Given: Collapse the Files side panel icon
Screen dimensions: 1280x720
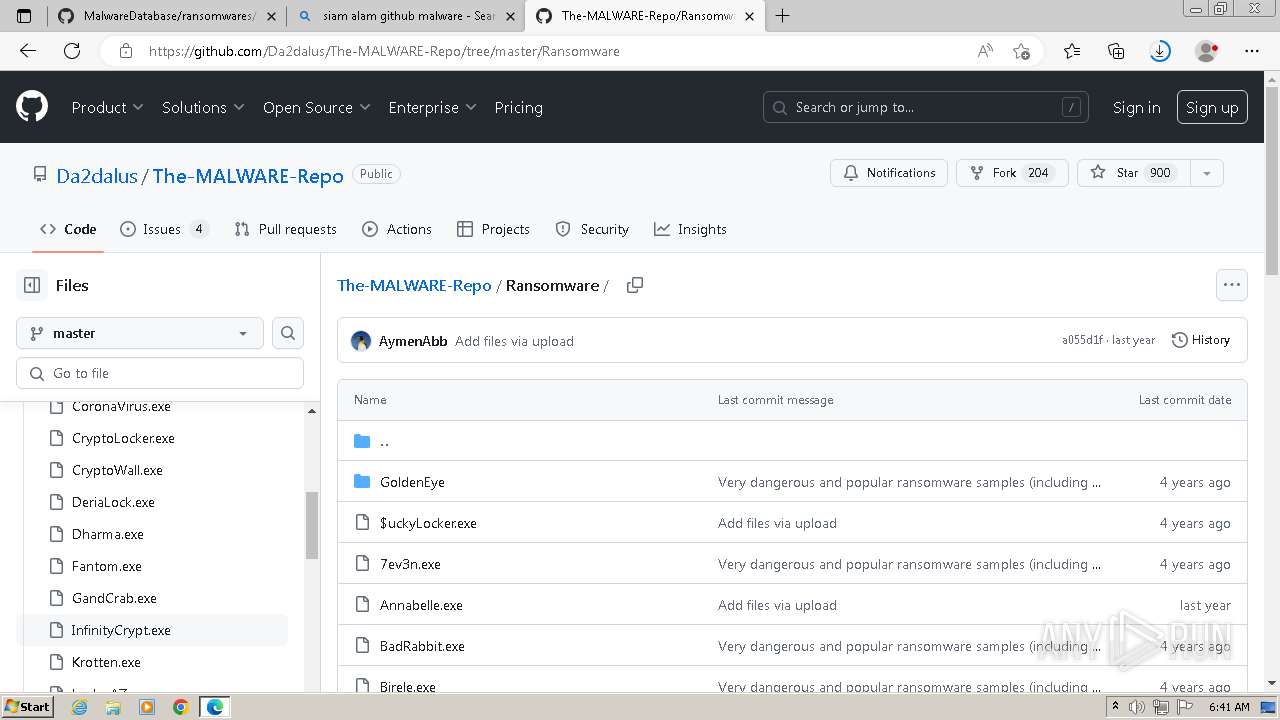Looking at the screenshot, I should (32, 285).
